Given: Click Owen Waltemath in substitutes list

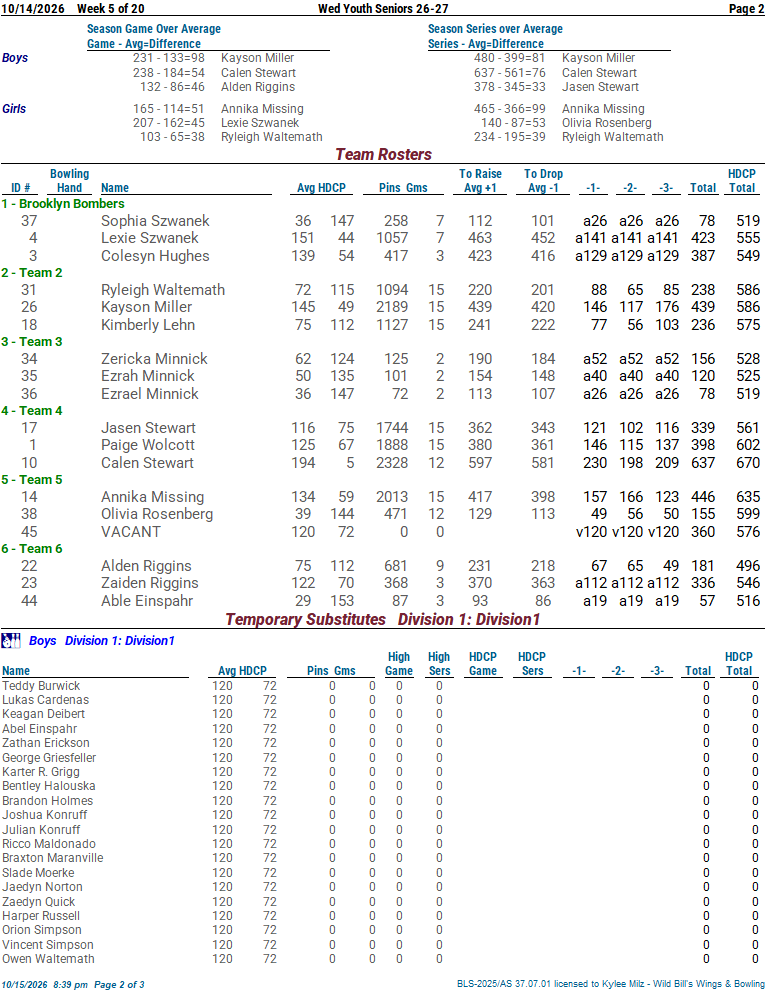Looking at the screenshot, I should [48, 958].
